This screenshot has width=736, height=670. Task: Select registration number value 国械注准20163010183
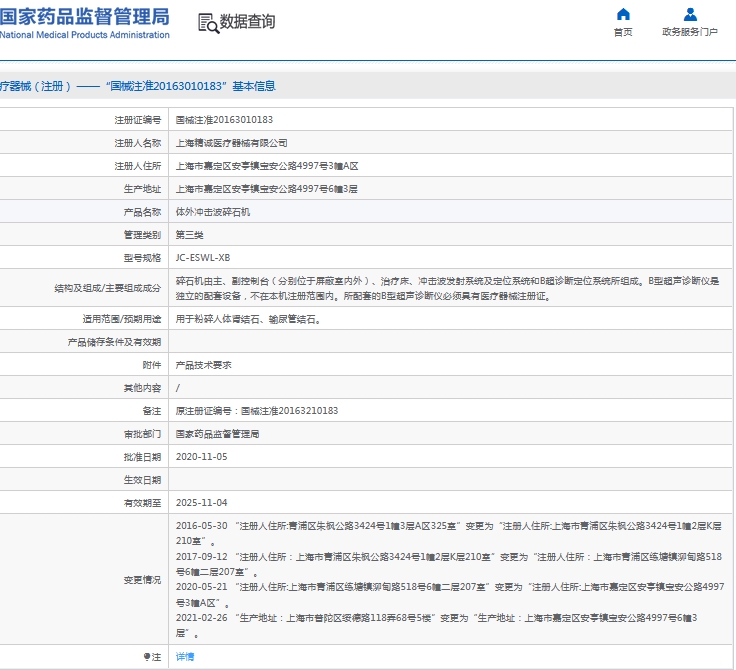coord(224,120)
